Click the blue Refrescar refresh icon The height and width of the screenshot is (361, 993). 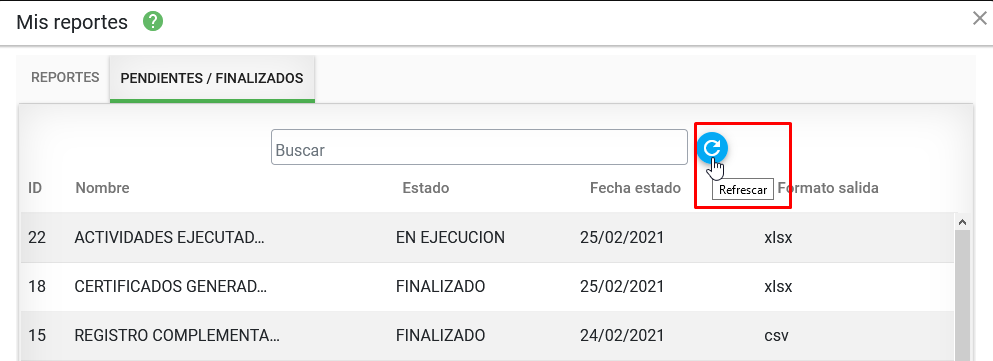tap(712, 148)
